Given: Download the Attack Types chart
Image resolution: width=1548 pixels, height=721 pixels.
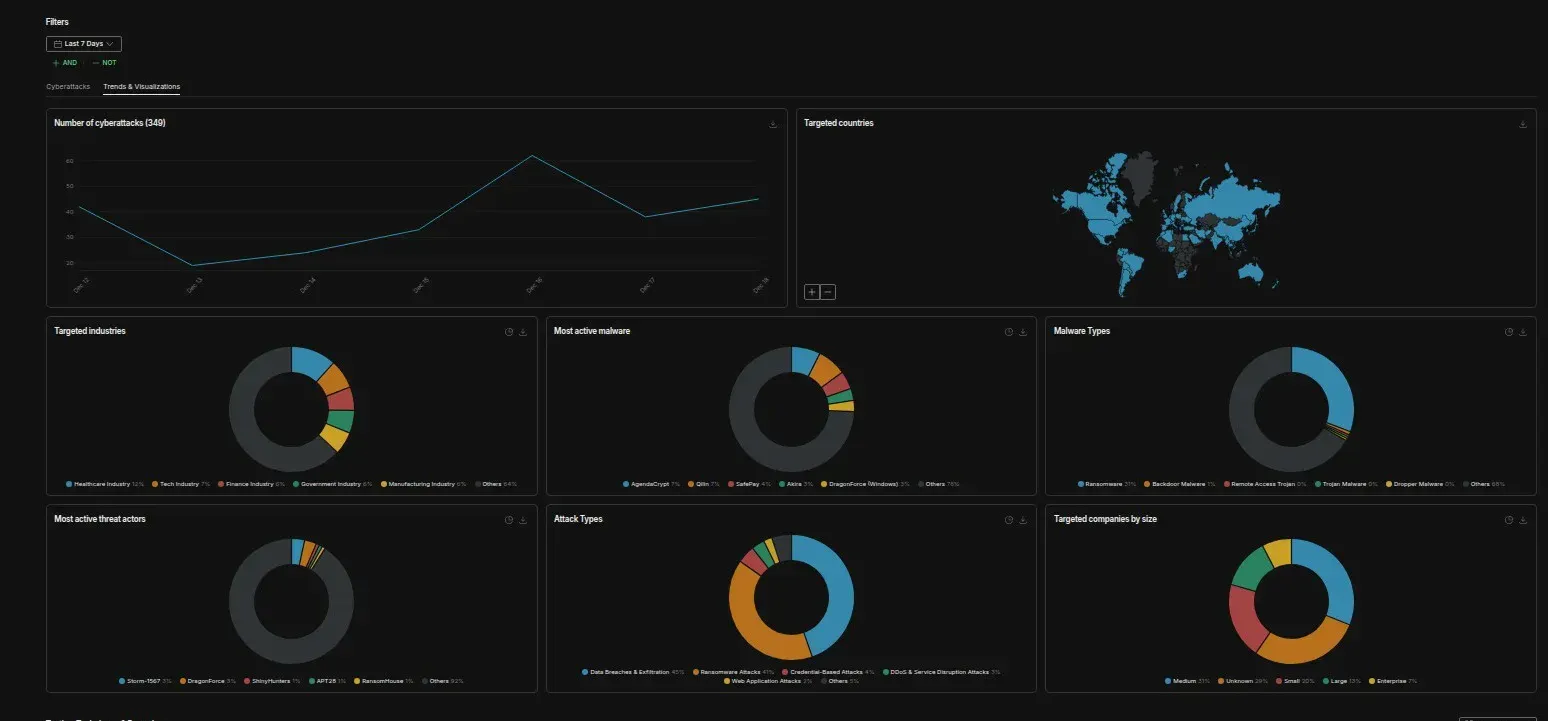Looking at the screenshot, I should (x=1022, y=519).
